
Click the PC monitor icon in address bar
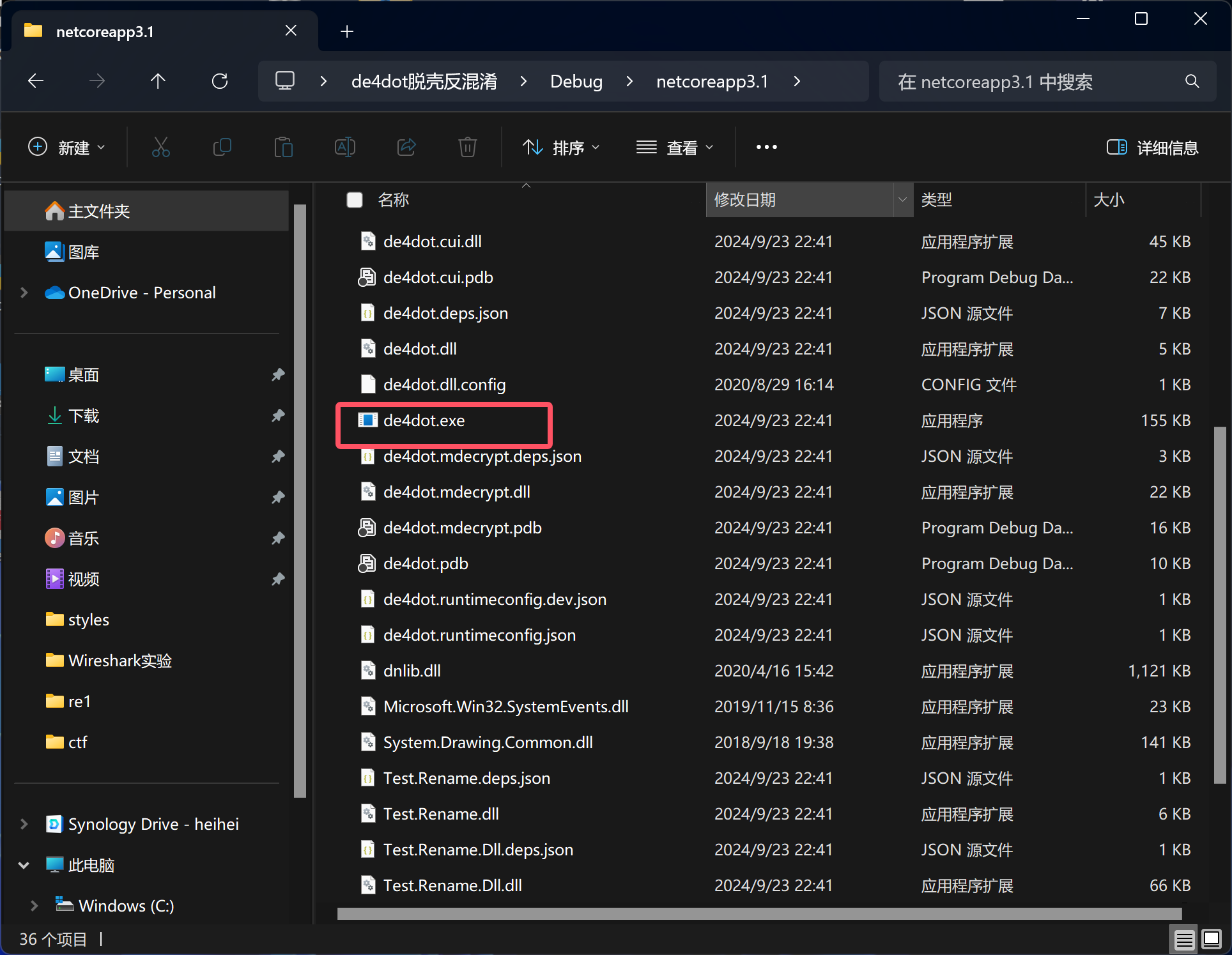285,81
